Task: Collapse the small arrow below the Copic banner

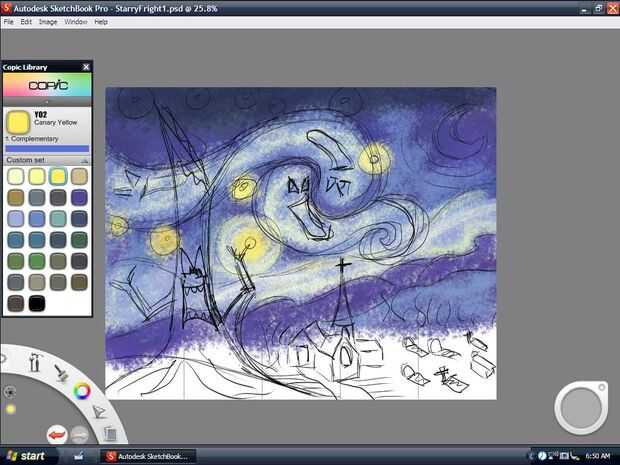Action: [47, 102]
